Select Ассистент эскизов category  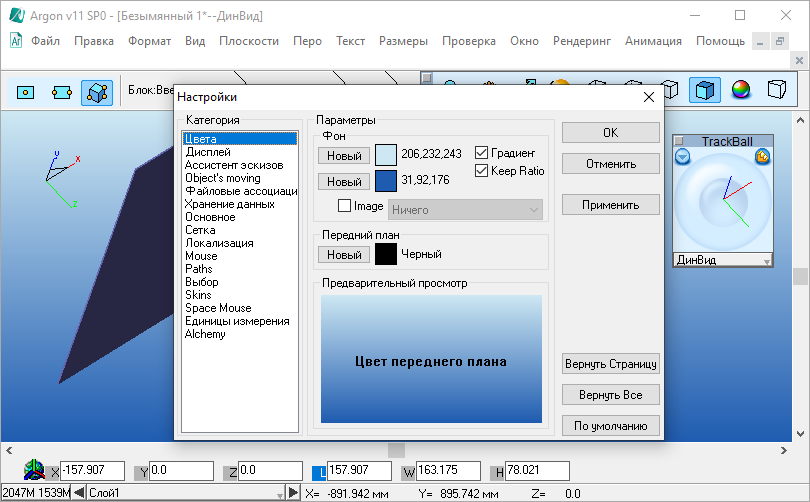tap(234, 165)
